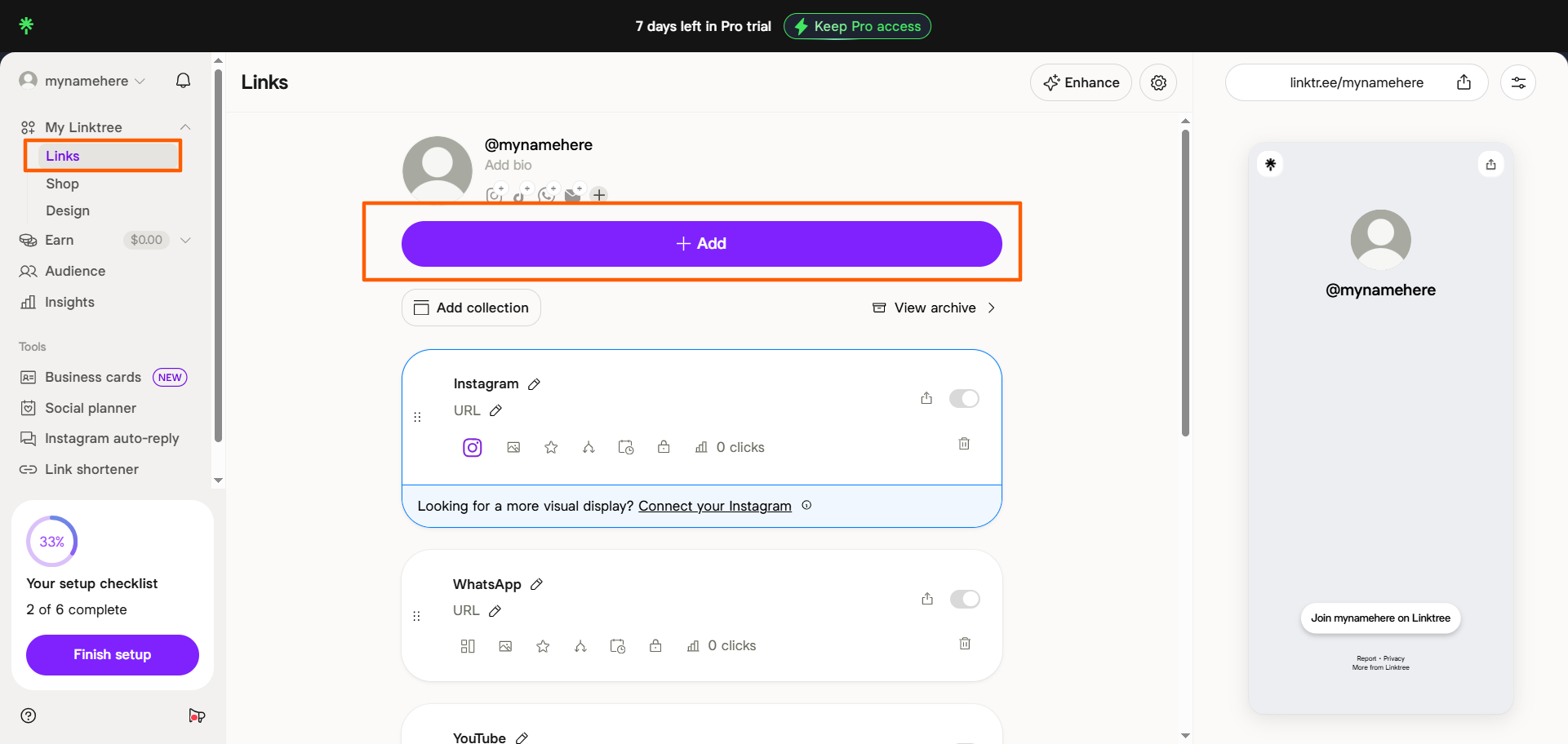The image size is (1568, 744).
Task: Open the preview settings sliders icon
Action: [x=1518, y=82]
